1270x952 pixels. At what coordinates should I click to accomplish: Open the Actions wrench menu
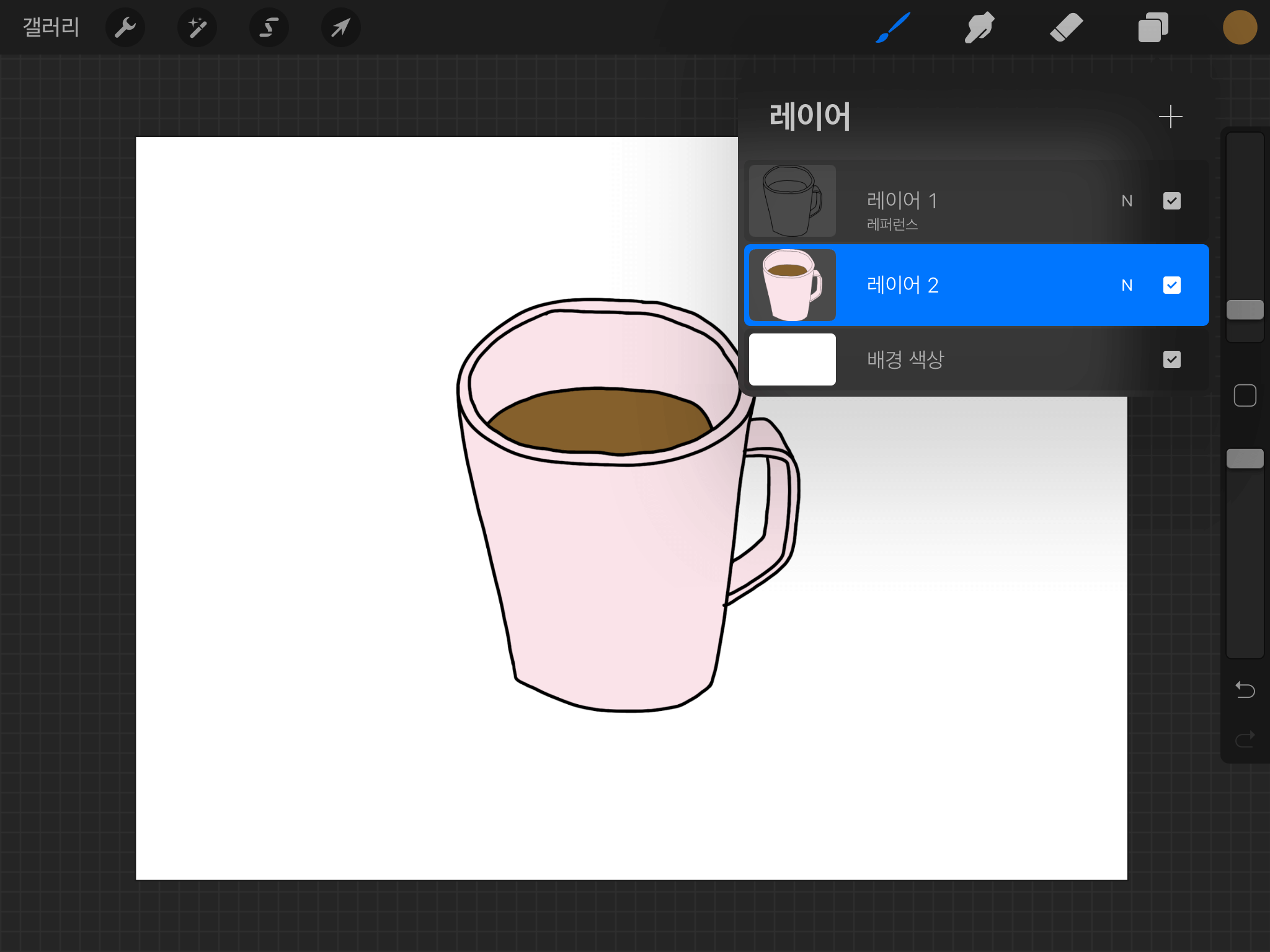click(125, 27)
